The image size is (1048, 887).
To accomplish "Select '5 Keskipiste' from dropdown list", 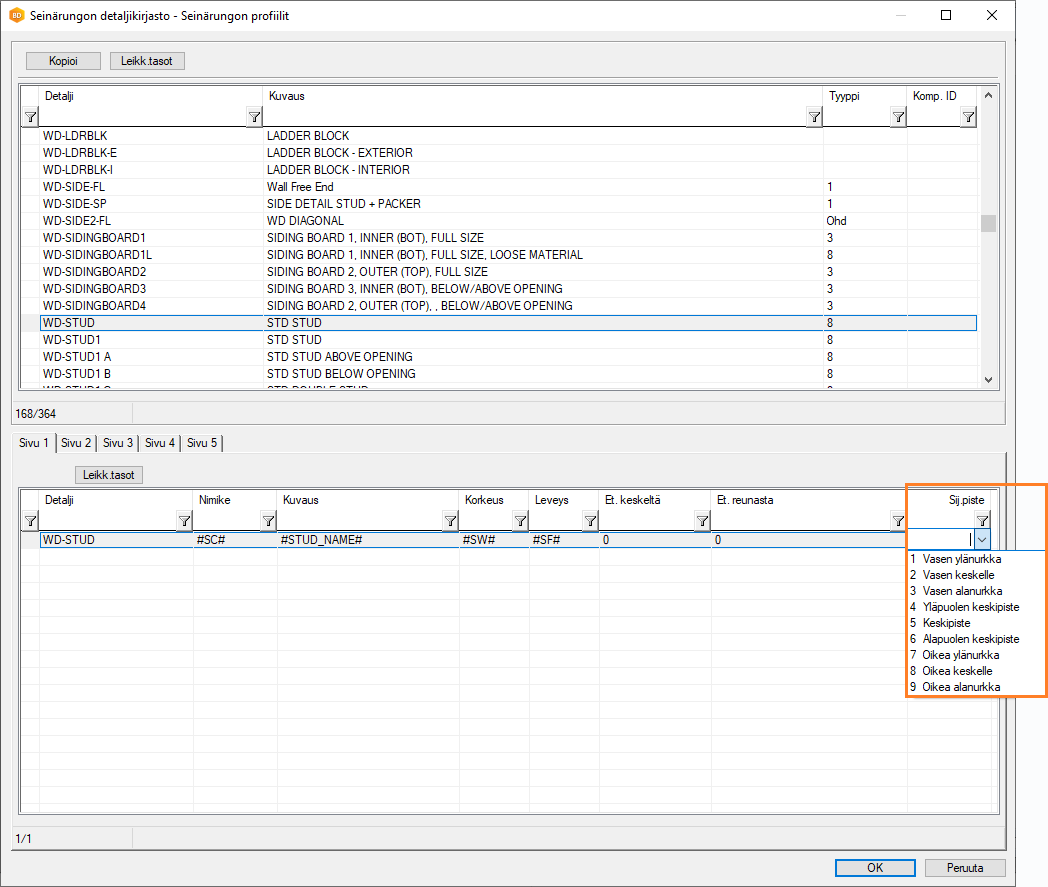I will [x=946, y=623].
